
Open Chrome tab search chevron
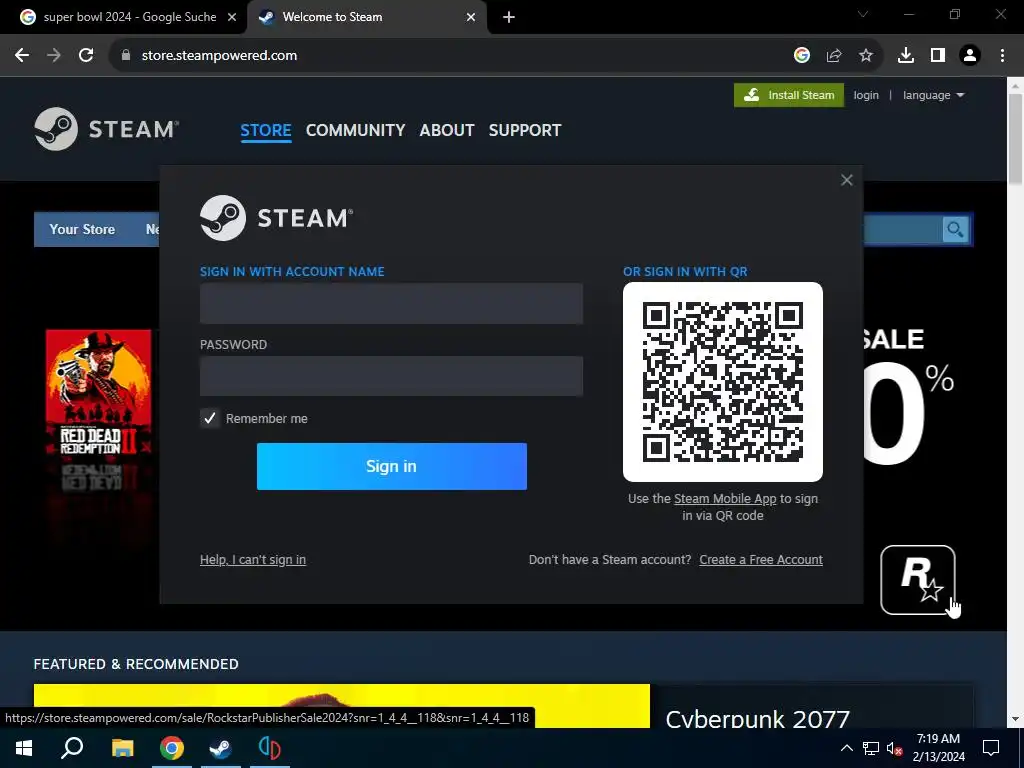(x=863, y=14)
